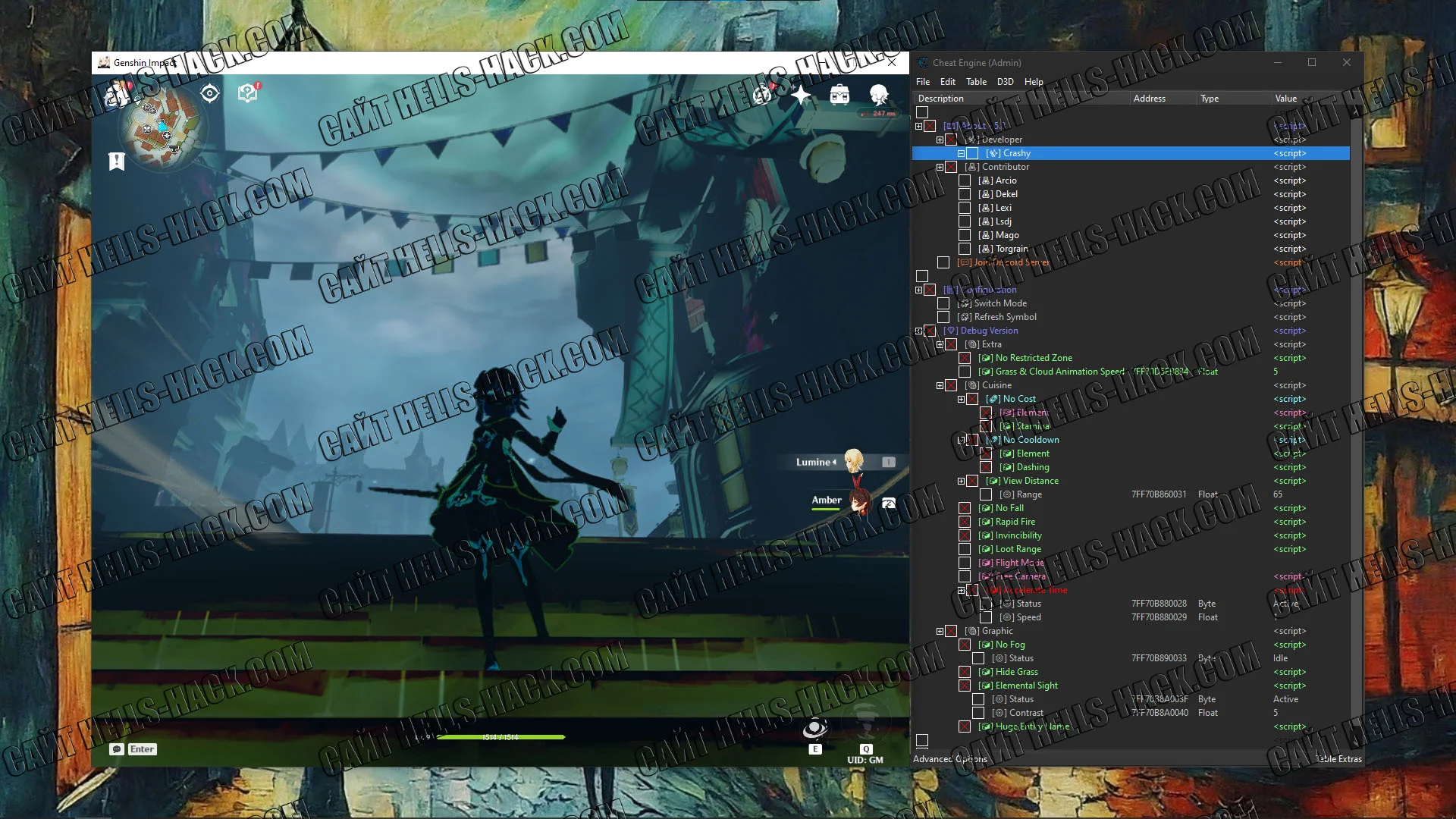Open the Table menu
The width and height of the screenshot is (1456, 819).
(976, 82)
